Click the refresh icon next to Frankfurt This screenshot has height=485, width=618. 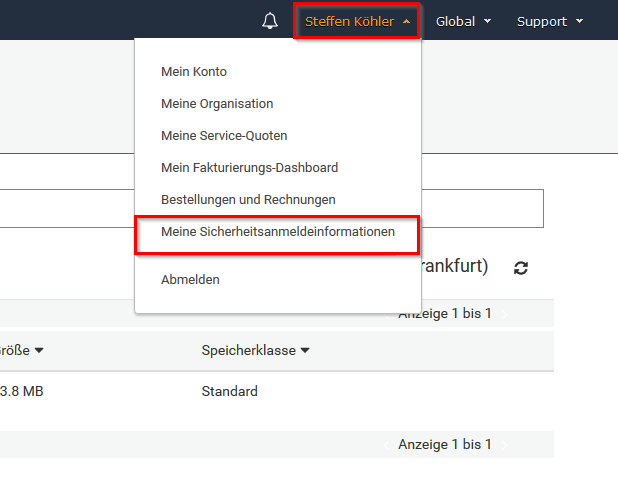521,268
